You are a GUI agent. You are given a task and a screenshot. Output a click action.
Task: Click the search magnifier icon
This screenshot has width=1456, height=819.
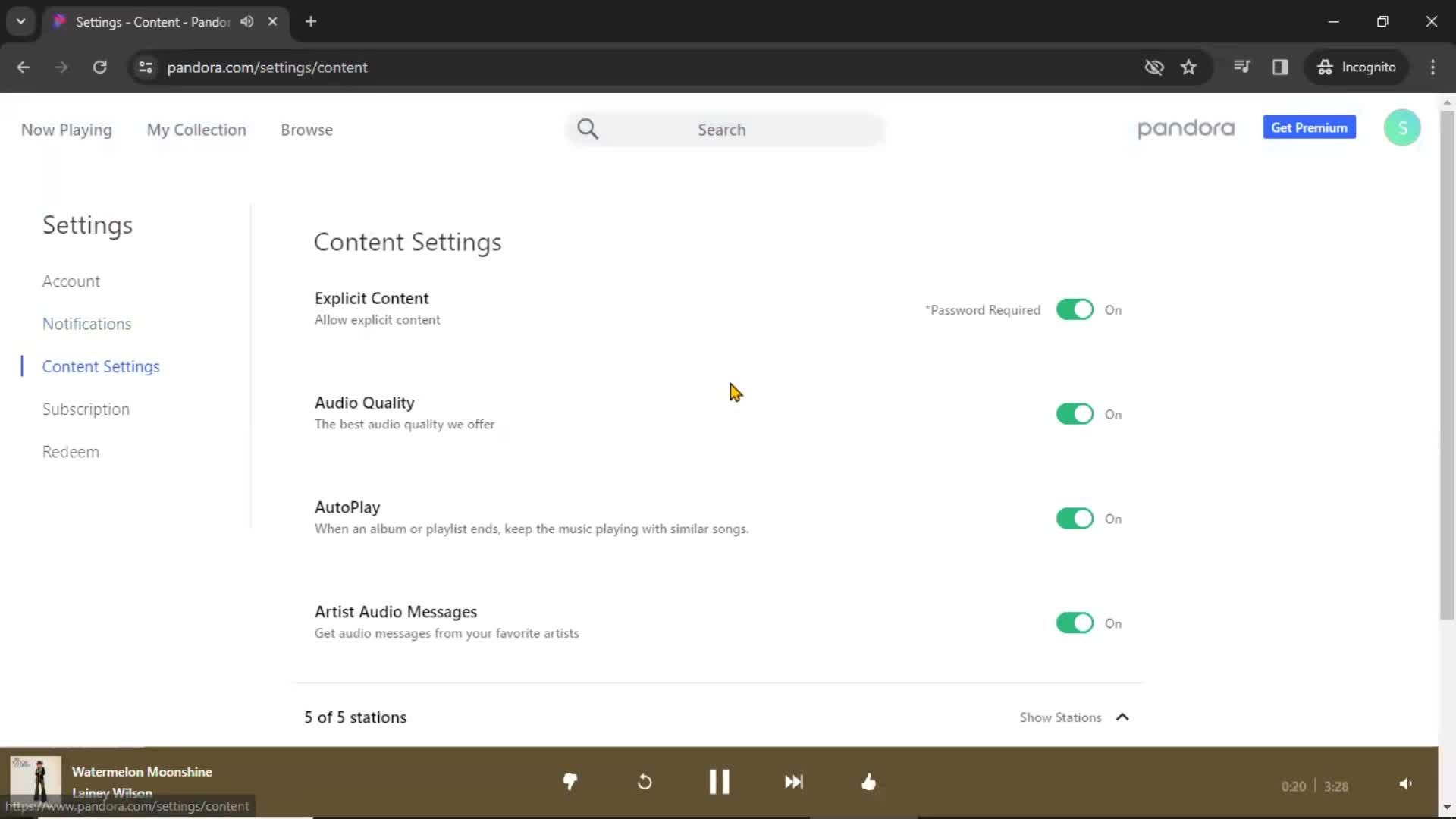tap(588, 130)
